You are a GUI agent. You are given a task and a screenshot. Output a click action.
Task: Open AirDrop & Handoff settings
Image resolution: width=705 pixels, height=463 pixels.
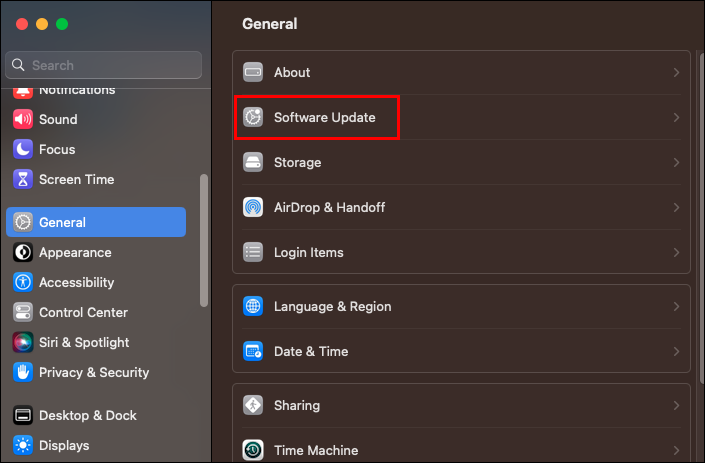[x=329, y=207]
